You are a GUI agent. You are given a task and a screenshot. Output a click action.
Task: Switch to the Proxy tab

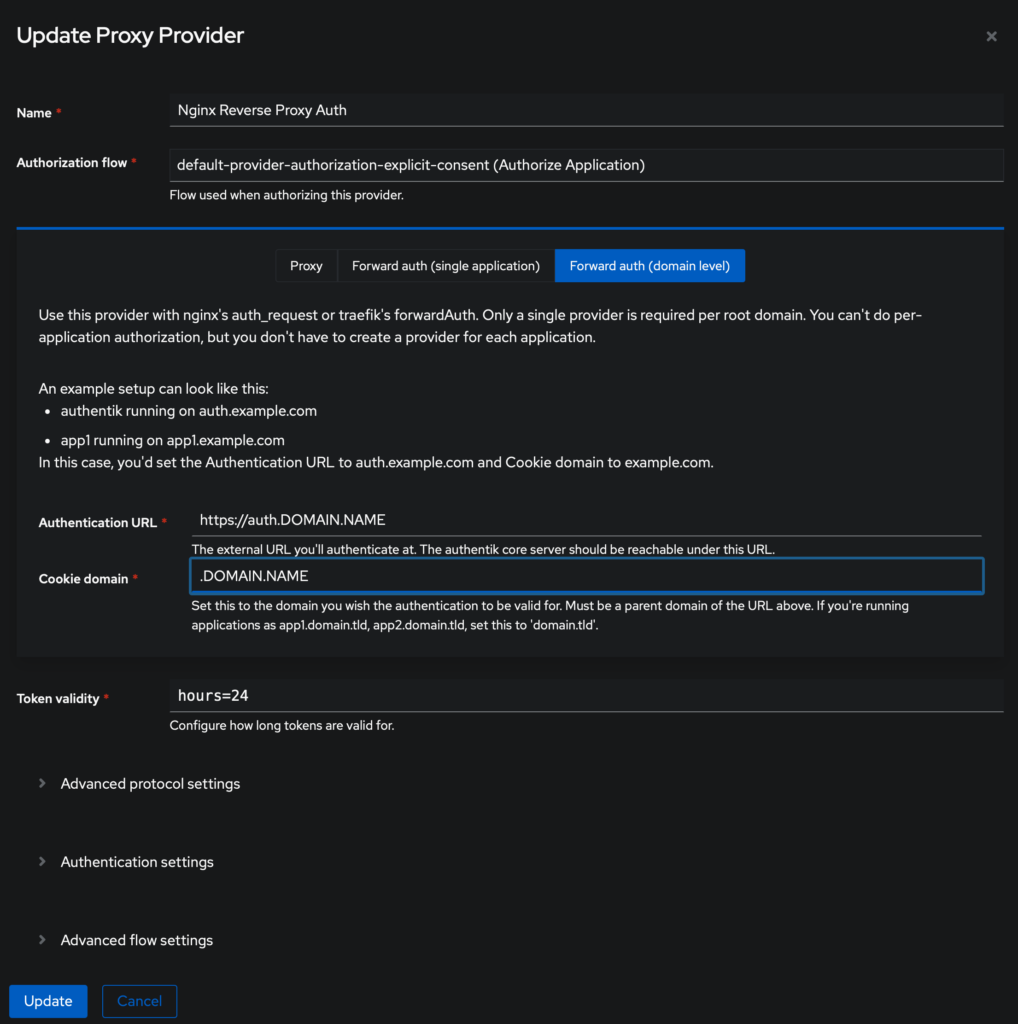(x=306, y=266)
